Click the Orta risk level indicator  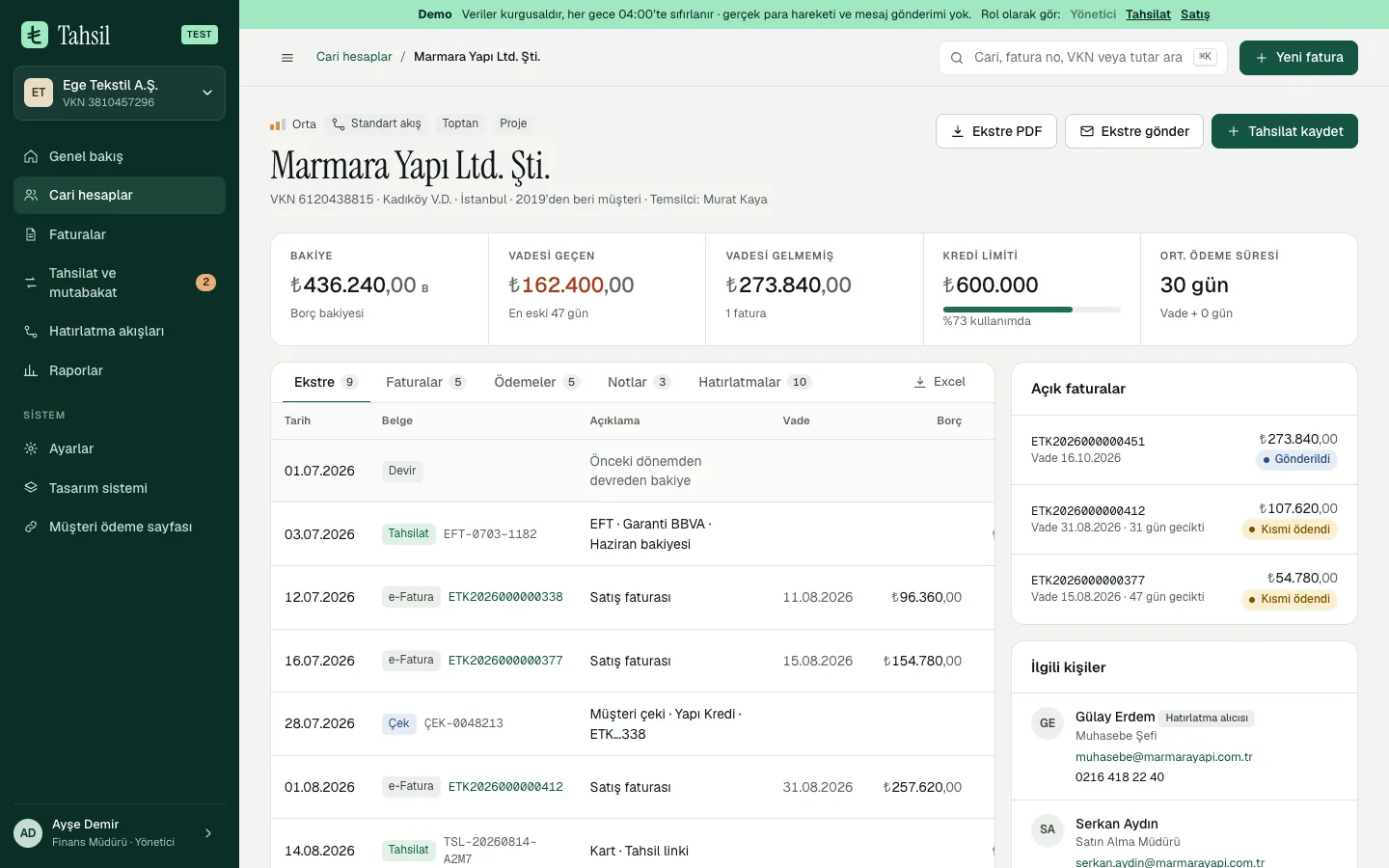click(x=293, y=124)
